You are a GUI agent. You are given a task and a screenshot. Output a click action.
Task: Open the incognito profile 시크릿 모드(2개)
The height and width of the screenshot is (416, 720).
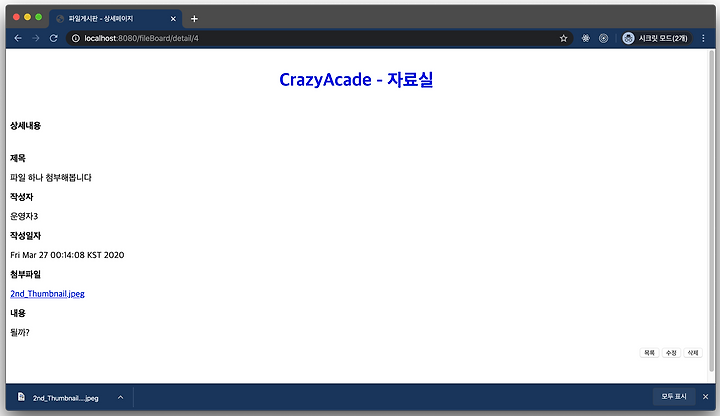coord(655,39)
